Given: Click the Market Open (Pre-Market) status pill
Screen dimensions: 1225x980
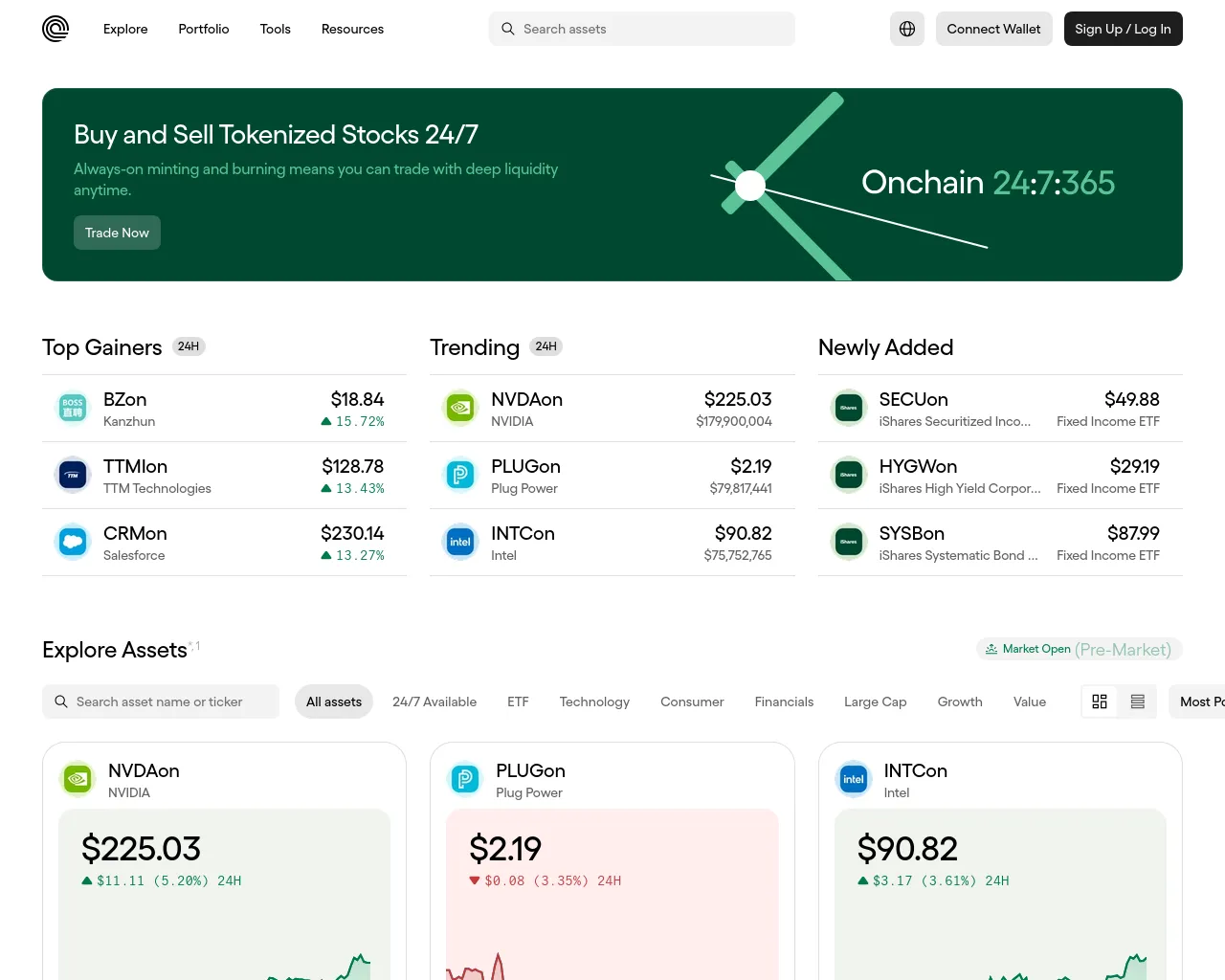Looking at the screenshot, I should click(1080, 649).
